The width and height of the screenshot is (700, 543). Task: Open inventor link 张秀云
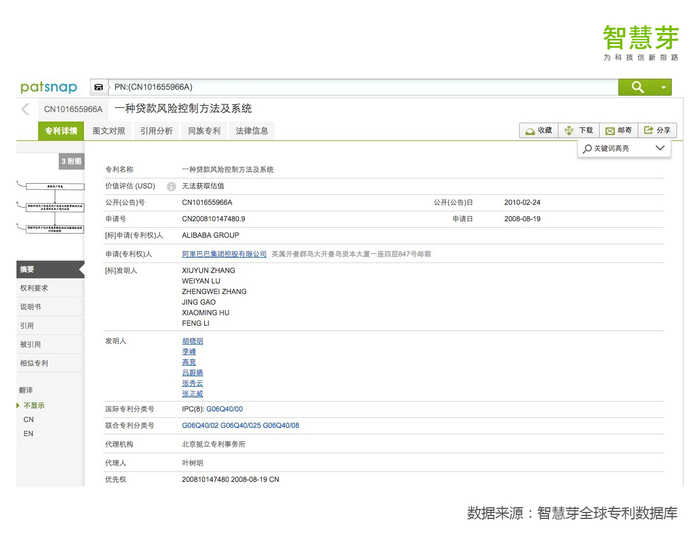point(192,384)
